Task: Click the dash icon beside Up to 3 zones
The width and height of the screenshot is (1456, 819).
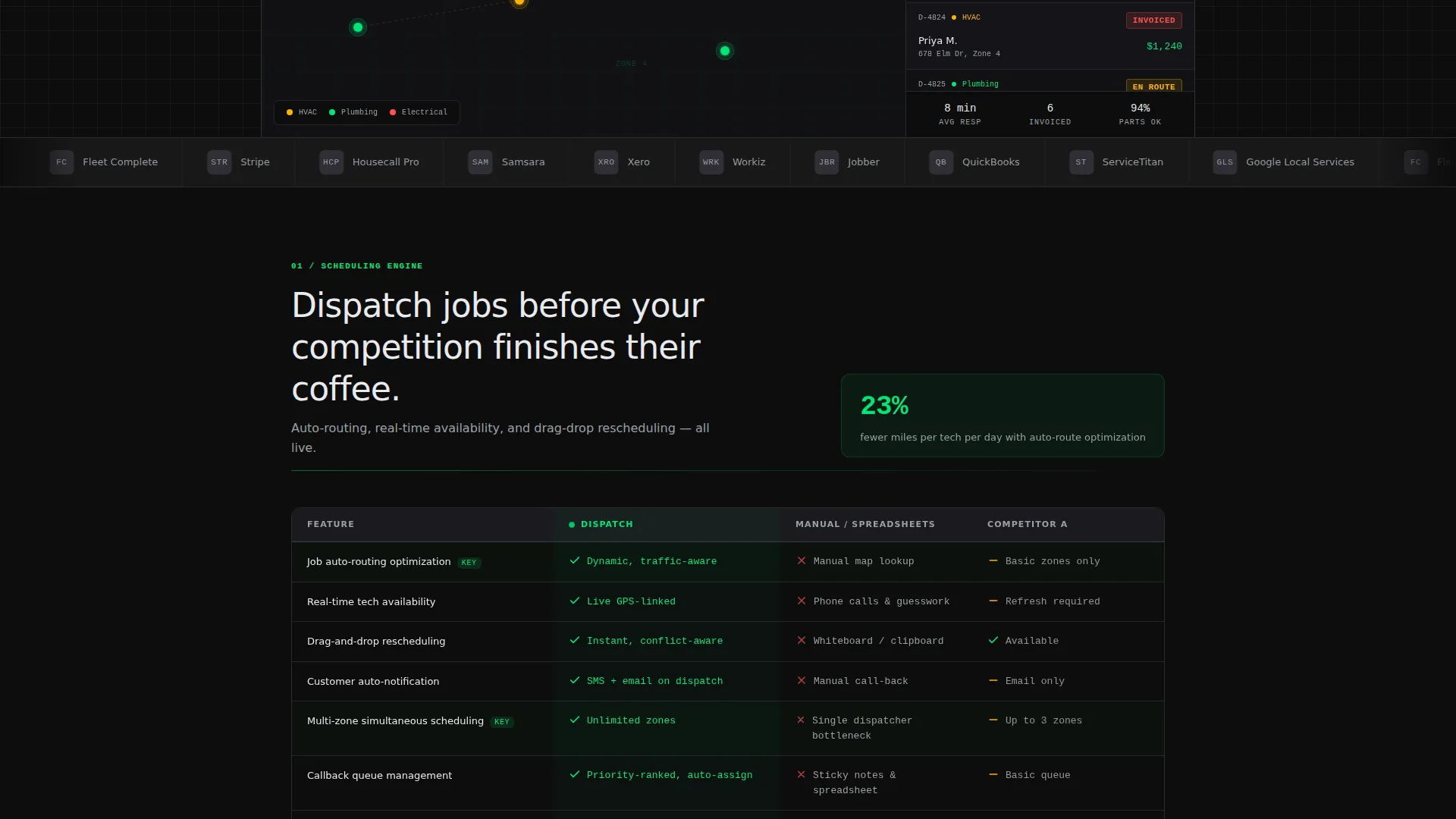Action: 993,720
